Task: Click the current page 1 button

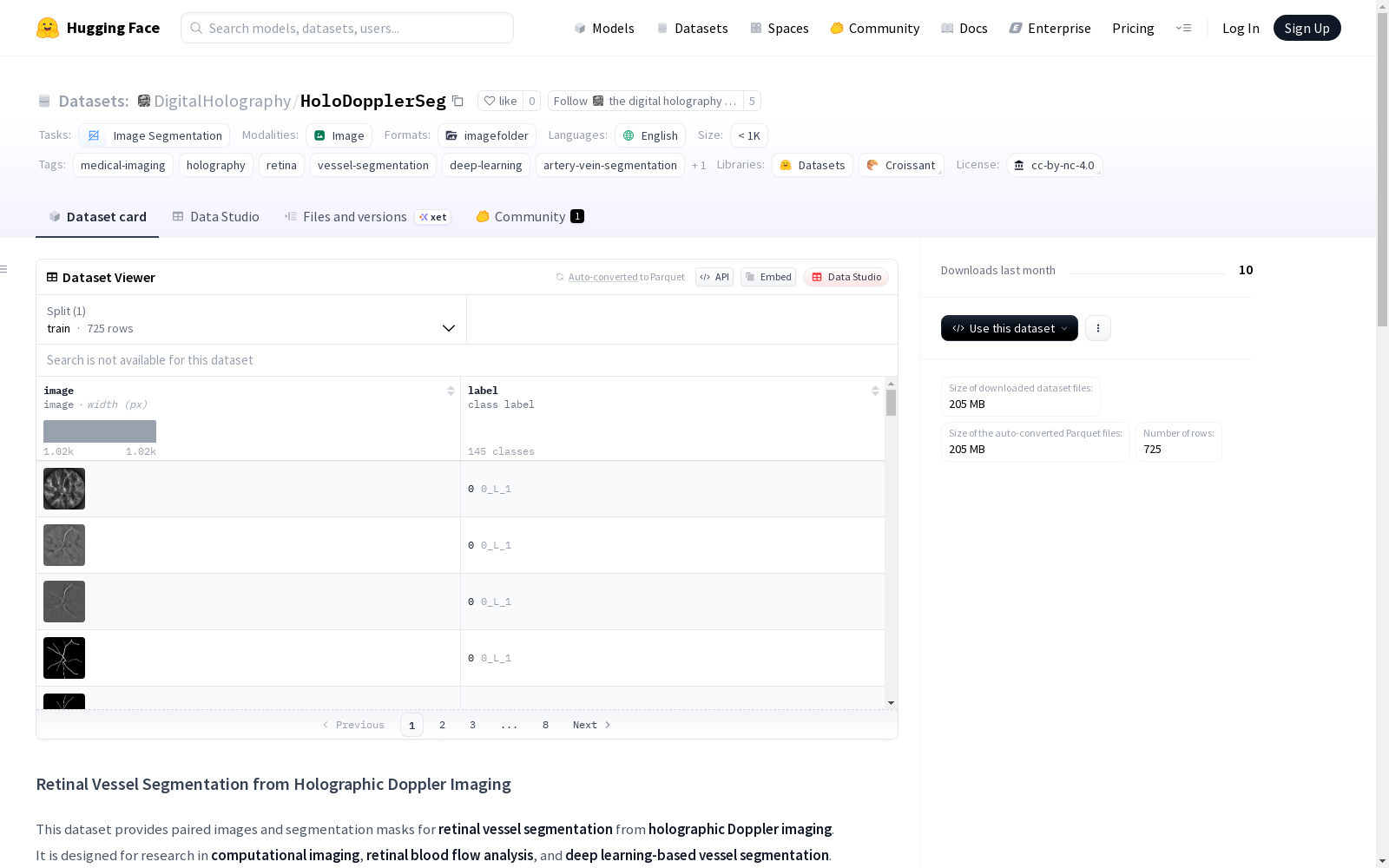Action: point(411,725)
